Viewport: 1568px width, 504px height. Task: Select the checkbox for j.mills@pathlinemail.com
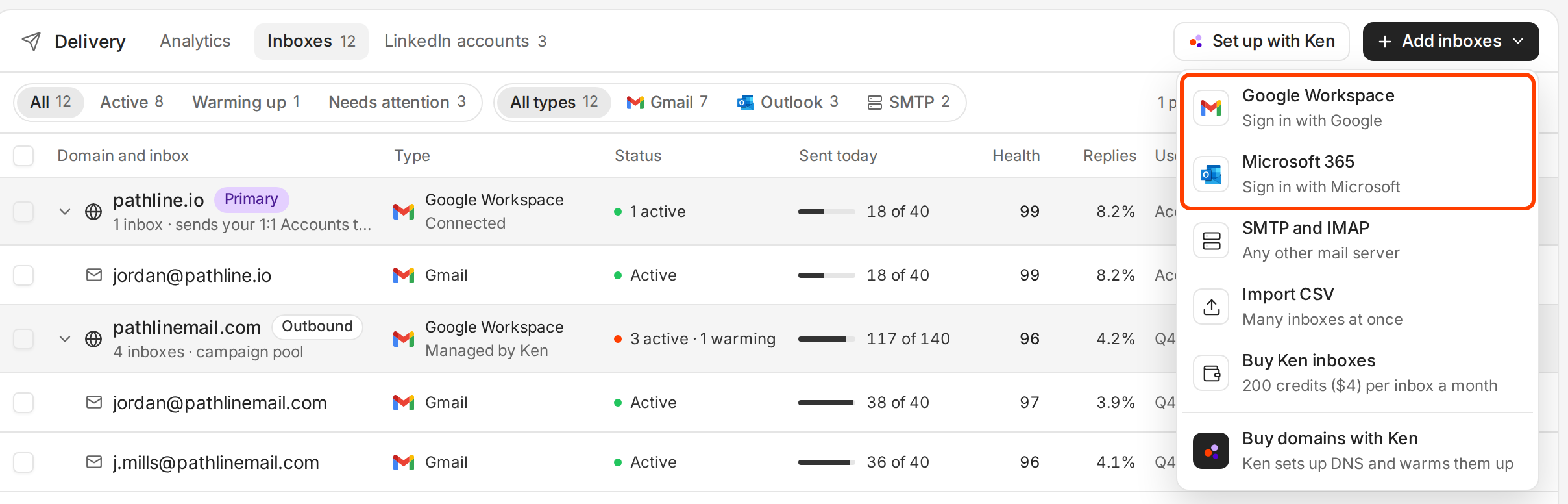click(23, 462)
